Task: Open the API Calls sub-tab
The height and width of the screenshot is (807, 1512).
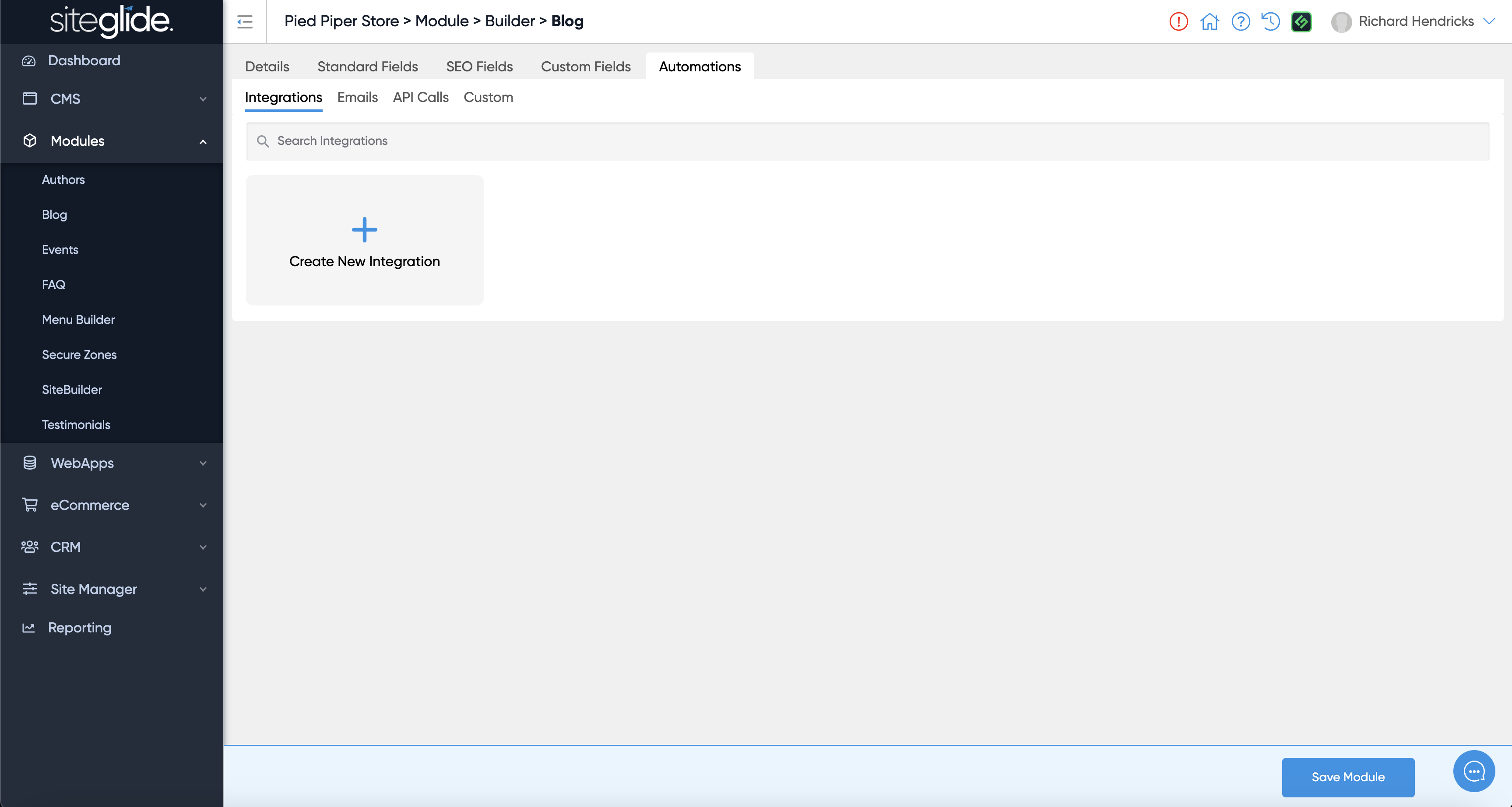Action: point(420,98)
